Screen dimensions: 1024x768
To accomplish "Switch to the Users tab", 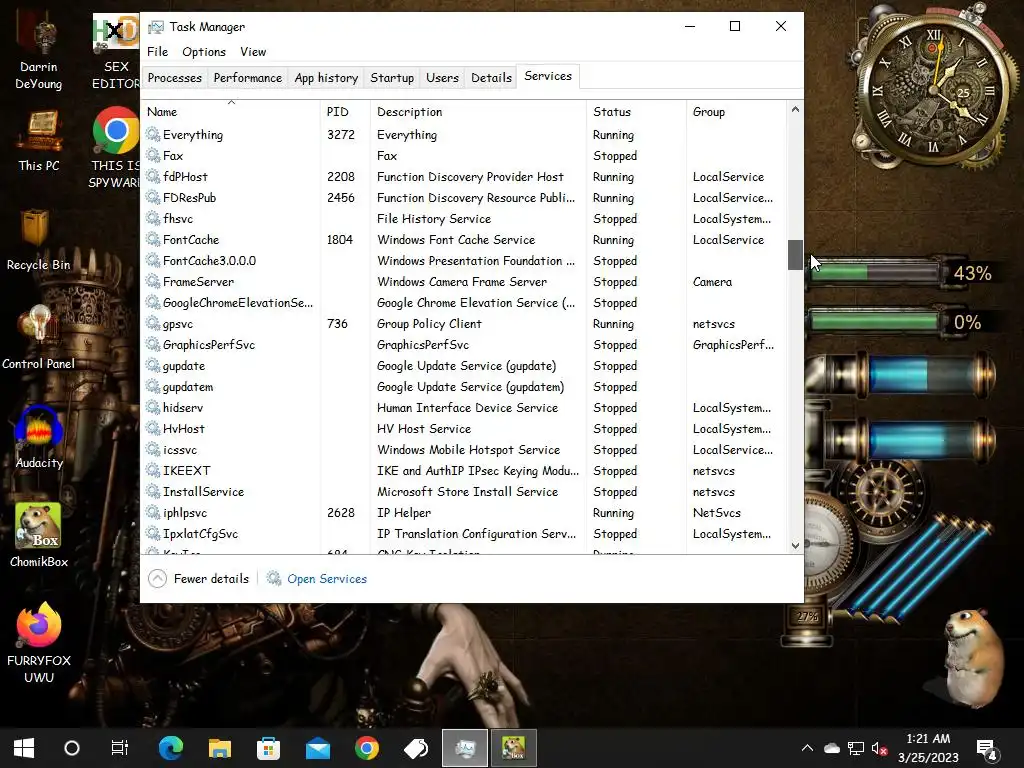I will (x=442, y=78).
